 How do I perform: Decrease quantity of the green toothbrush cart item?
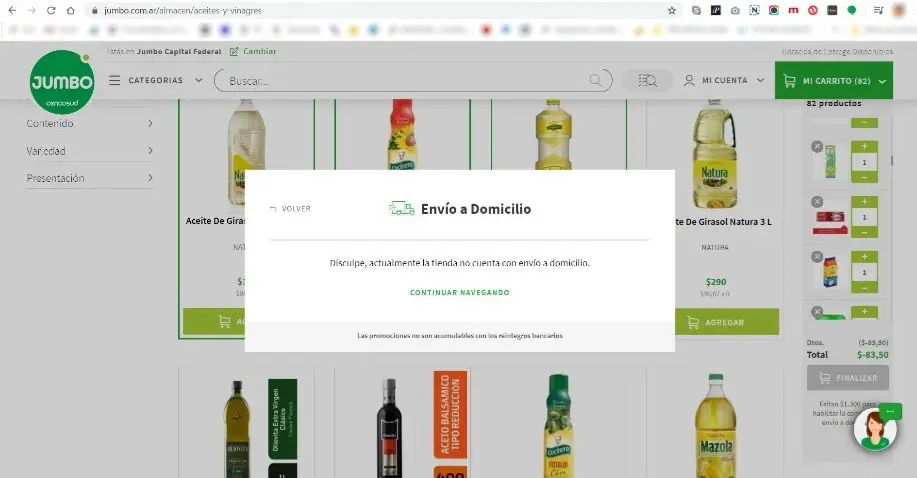coord(864,177)
